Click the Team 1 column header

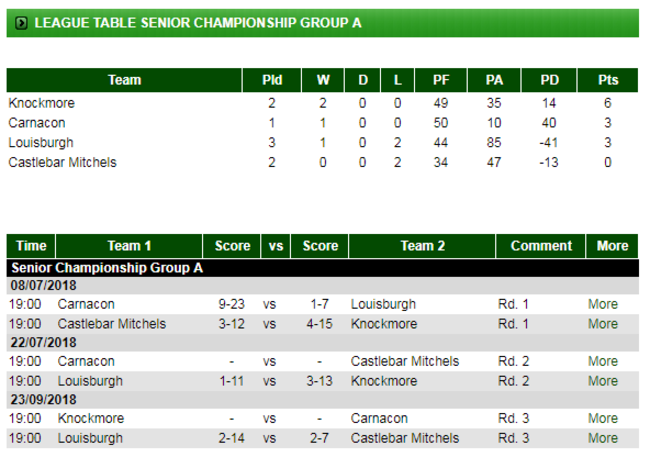pyautogui.click(x=130, y=245)
